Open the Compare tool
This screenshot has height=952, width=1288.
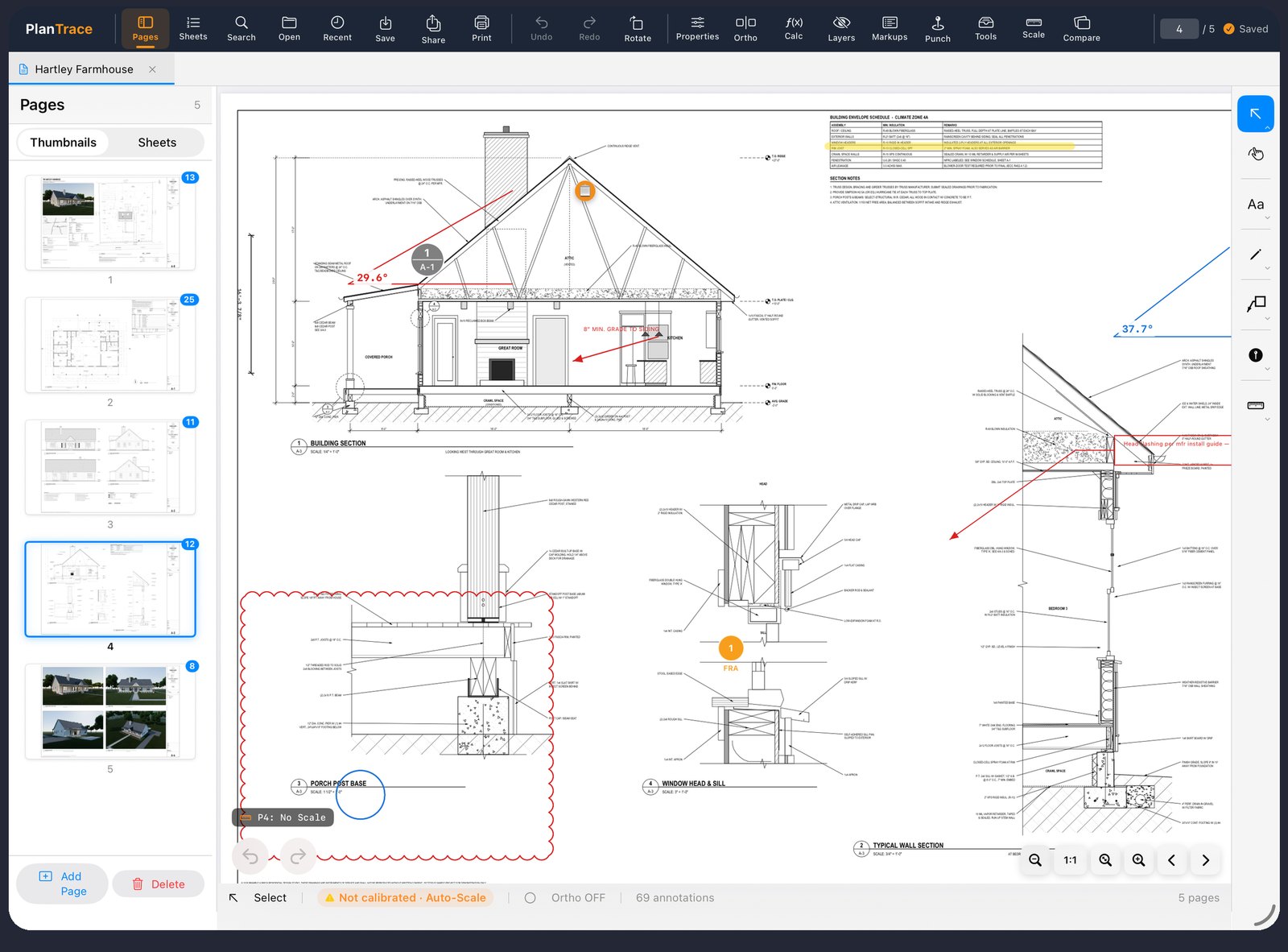1081,28
